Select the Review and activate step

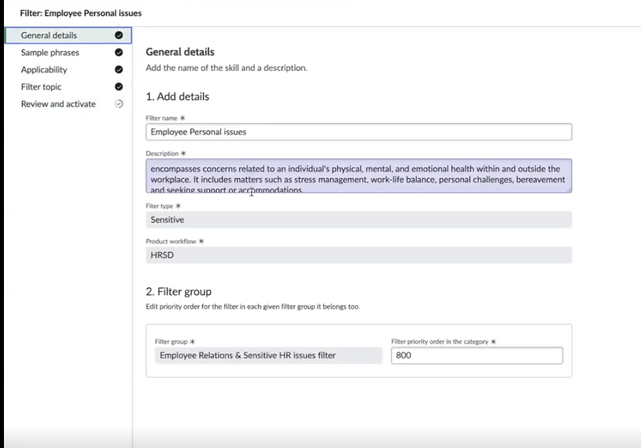58,104
